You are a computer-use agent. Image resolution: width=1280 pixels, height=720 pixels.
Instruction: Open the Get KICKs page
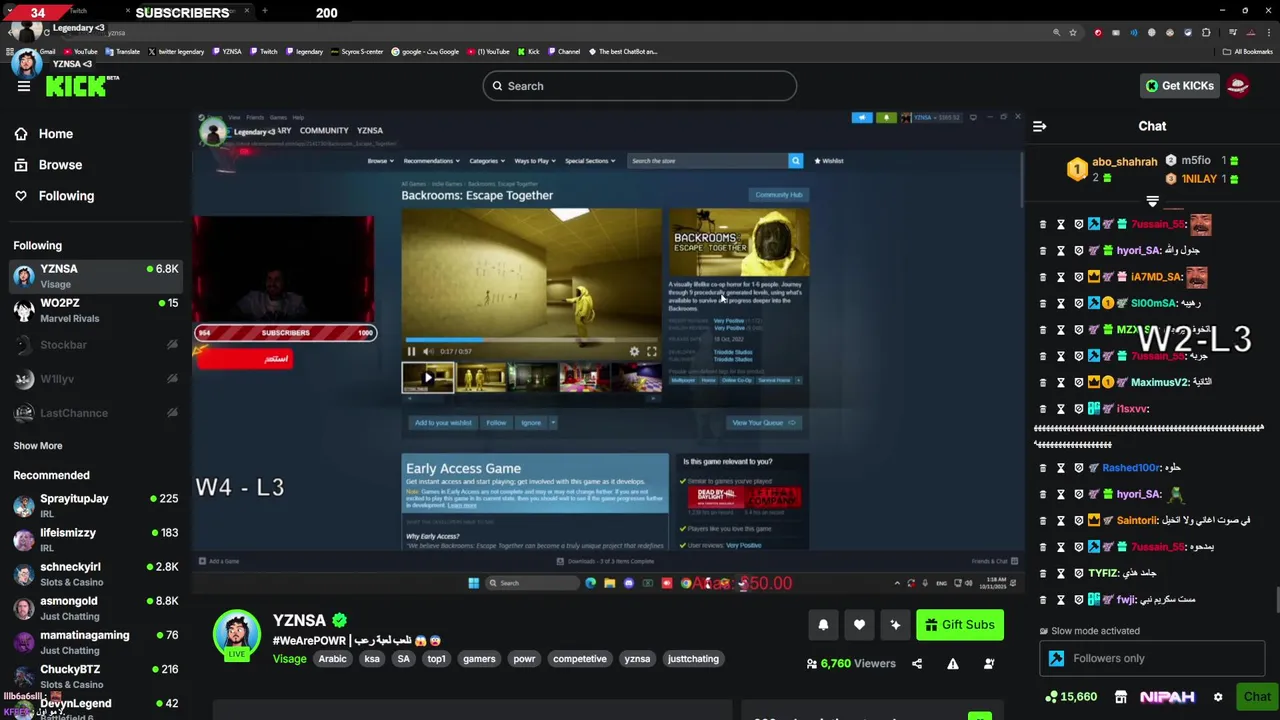pos(1179,86)
